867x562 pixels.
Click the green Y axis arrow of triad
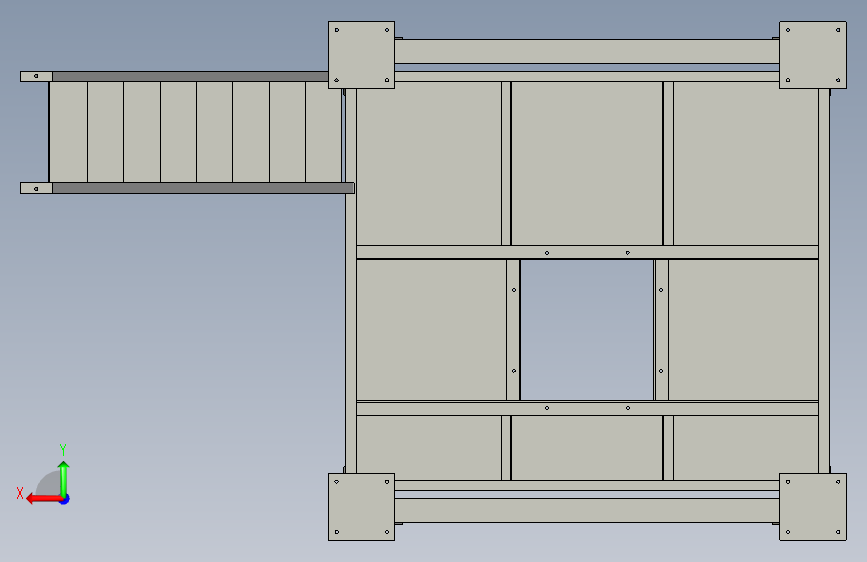[x=64, y=480]
